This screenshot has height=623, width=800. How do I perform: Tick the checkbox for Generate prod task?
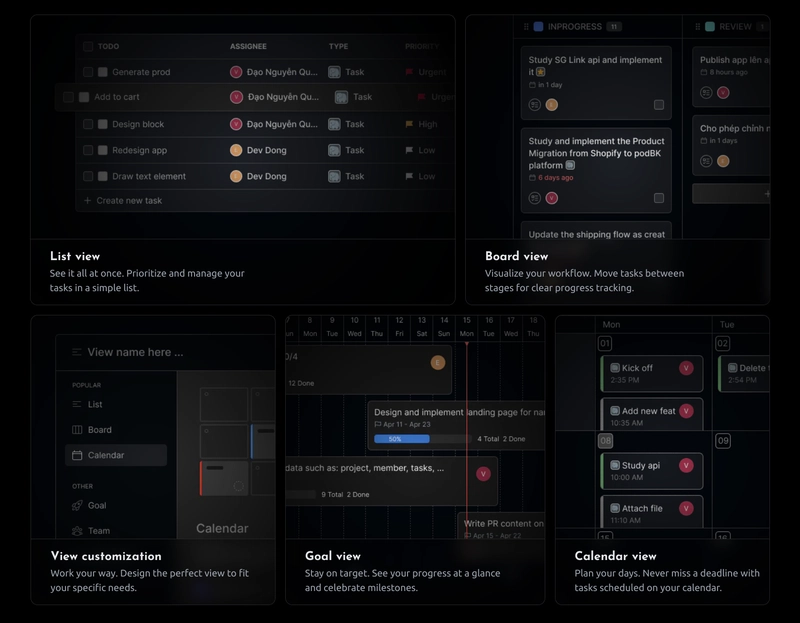click(88, 72)
